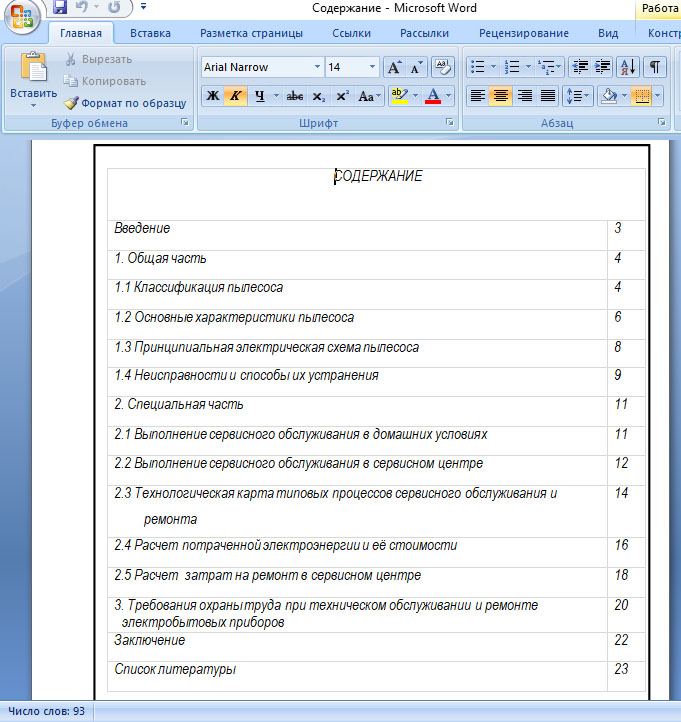Click the Office button logo
The height and width of the screenshot is (722, 681).
coord(22,17)
